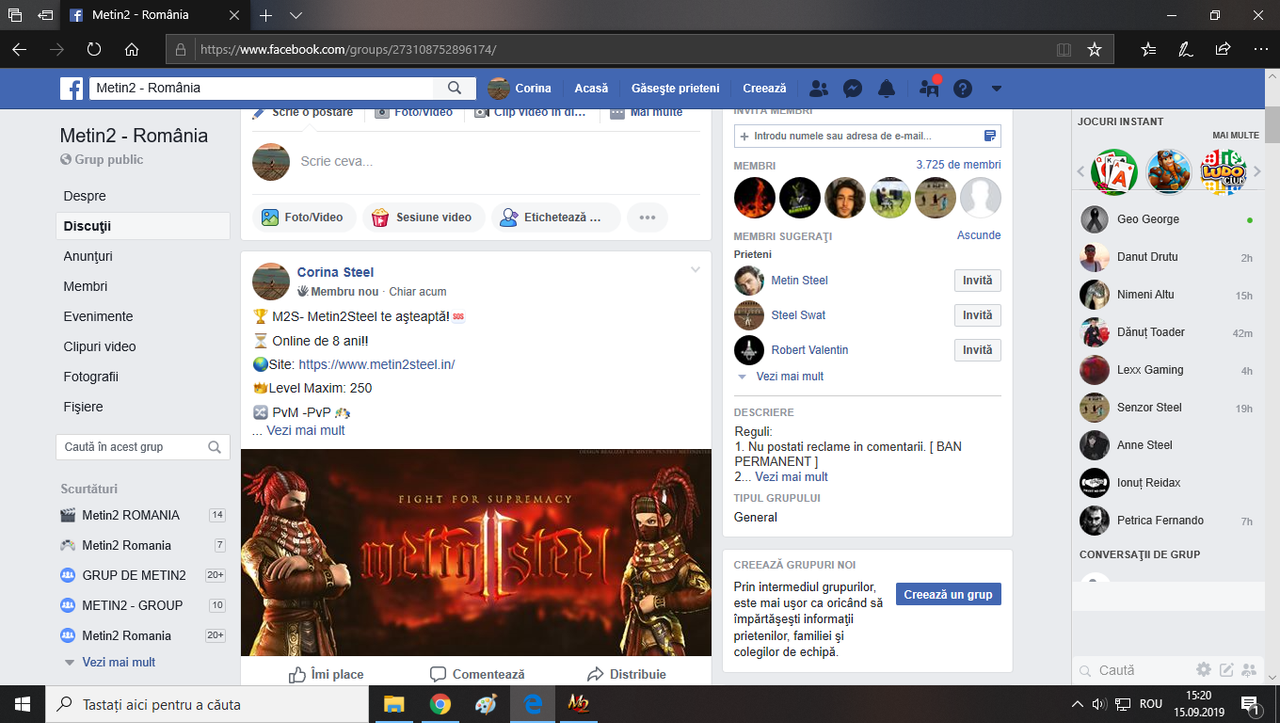Show previous instant games
This screenshot has height=723, width=1280.
(x=1081, y=172)
